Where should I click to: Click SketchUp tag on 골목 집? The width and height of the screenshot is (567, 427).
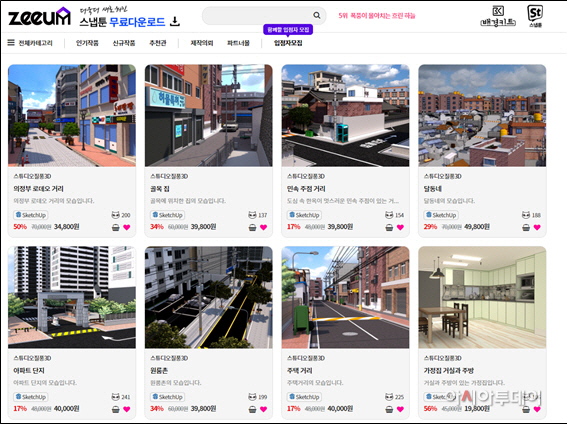[x=167, y=215]
